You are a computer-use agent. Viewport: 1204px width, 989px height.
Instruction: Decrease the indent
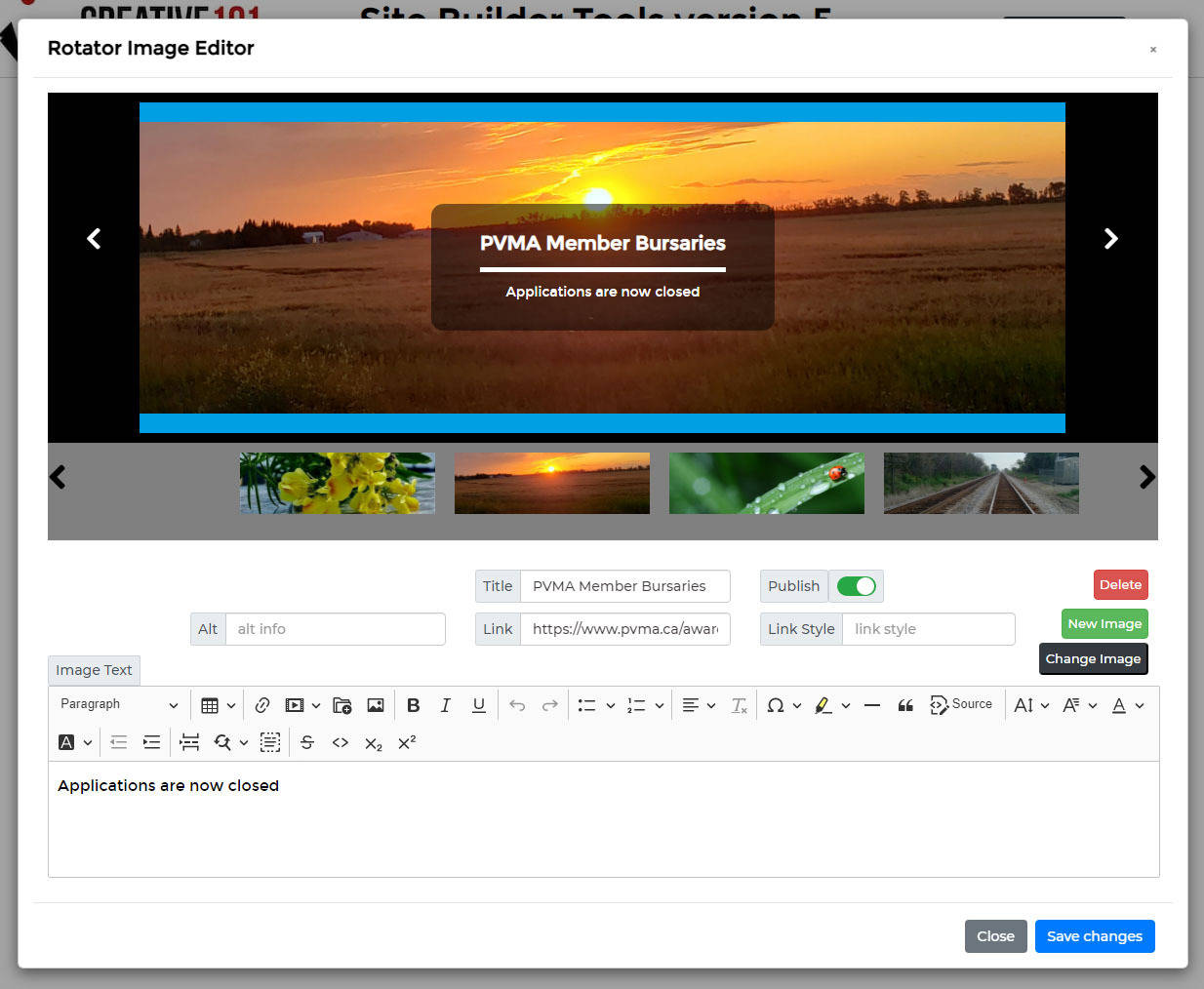coord(118,742)
